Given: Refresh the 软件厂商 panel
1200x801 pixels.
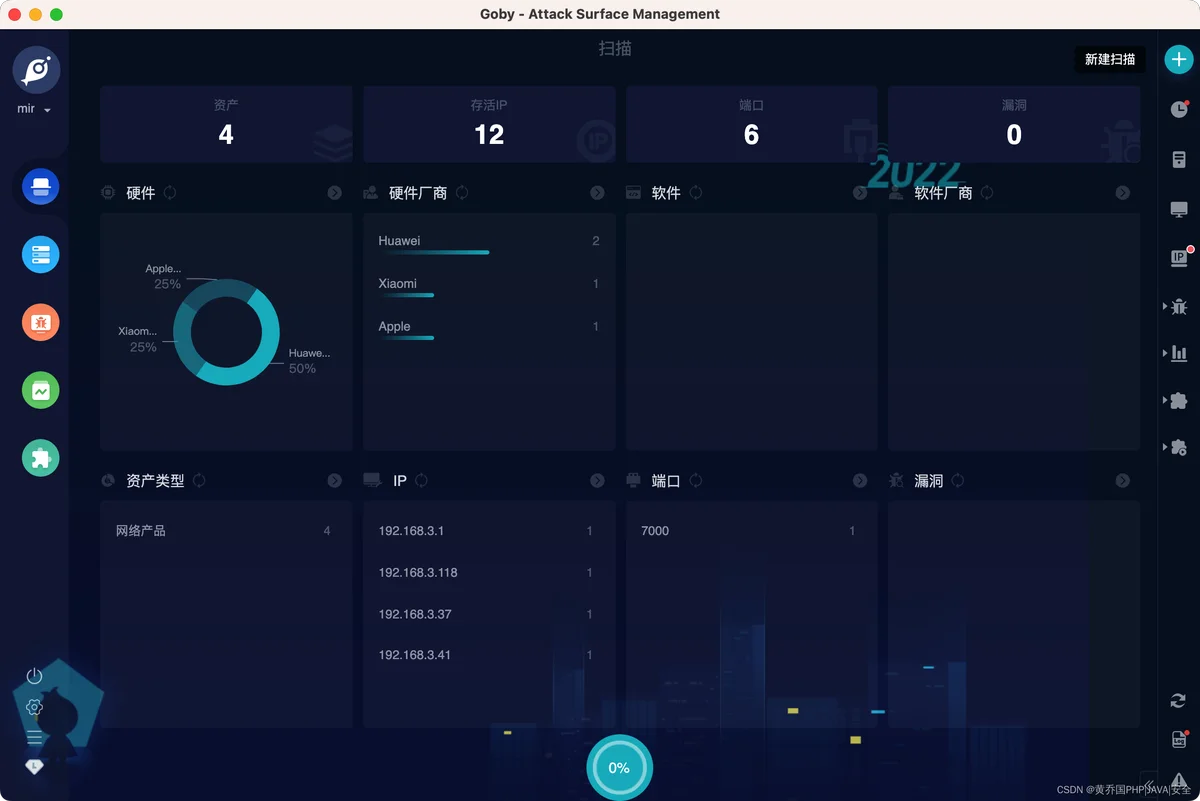Looking at the screenshot, I should pos(987,193).
